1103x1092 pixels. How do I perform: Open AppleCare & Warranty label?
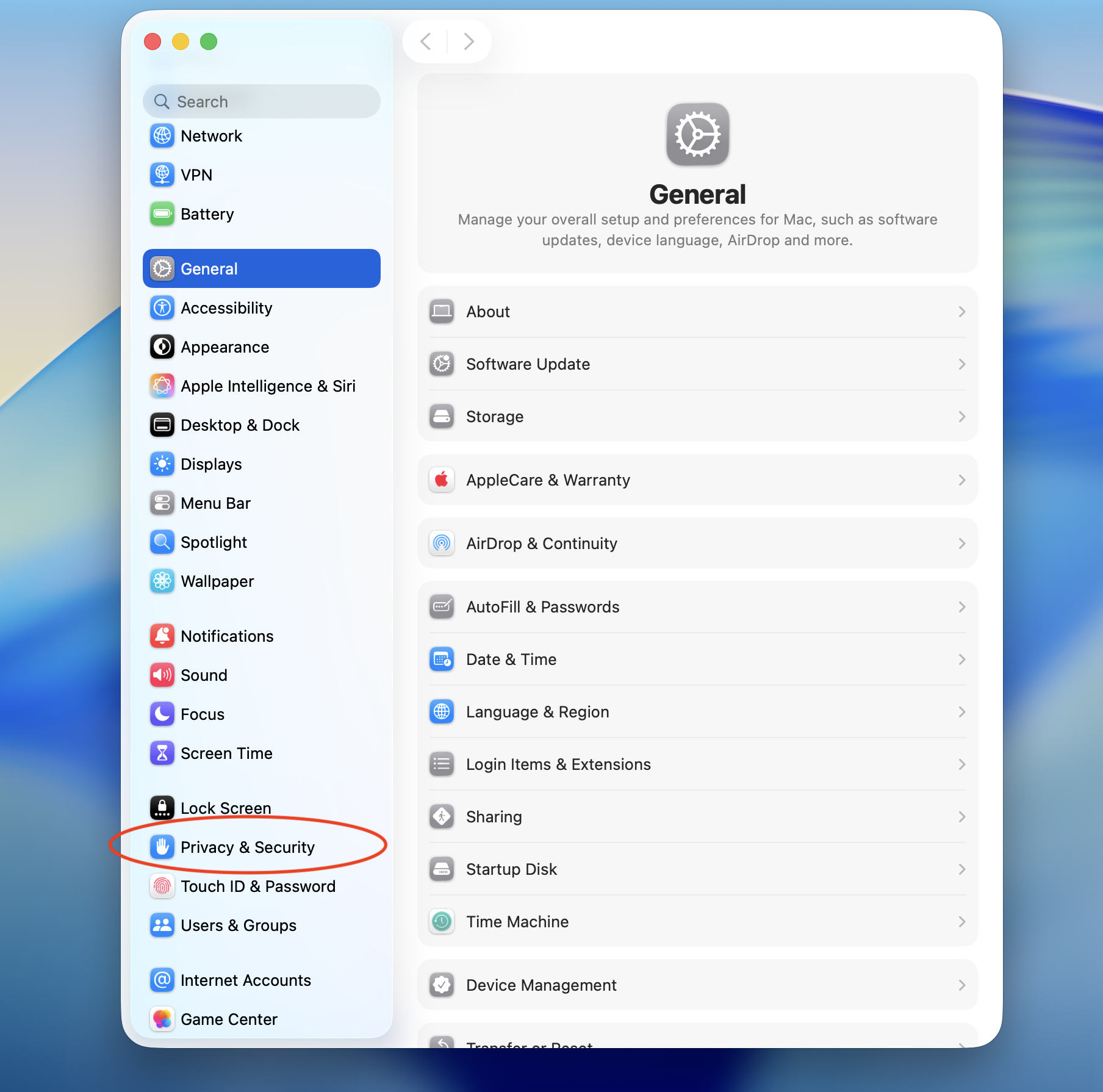coord(548,480)
